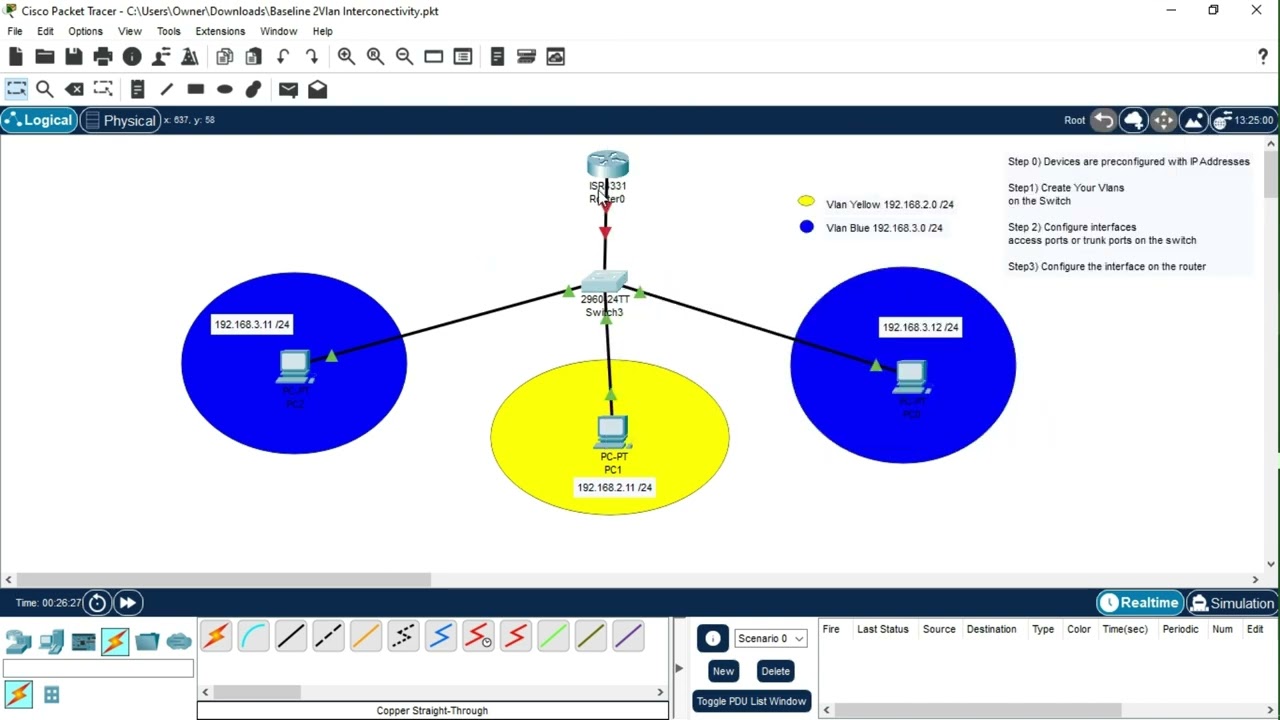Reset zoom on the workspace
The image size is (1280, 720).
pyautogui.click(x=375, y=57)
